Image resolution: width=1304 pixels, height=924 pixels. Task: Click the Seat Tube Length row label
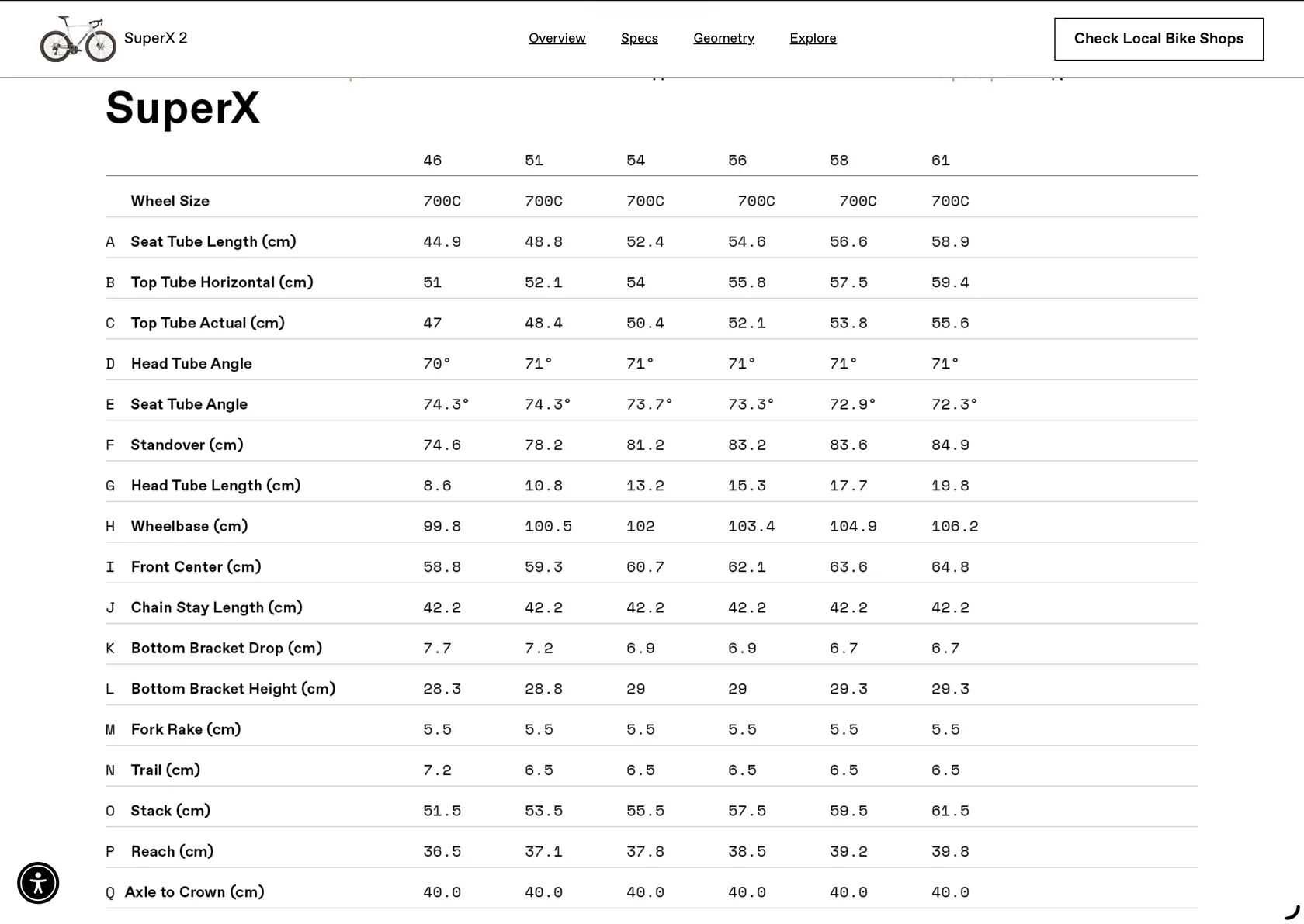(x=213, y=241)
